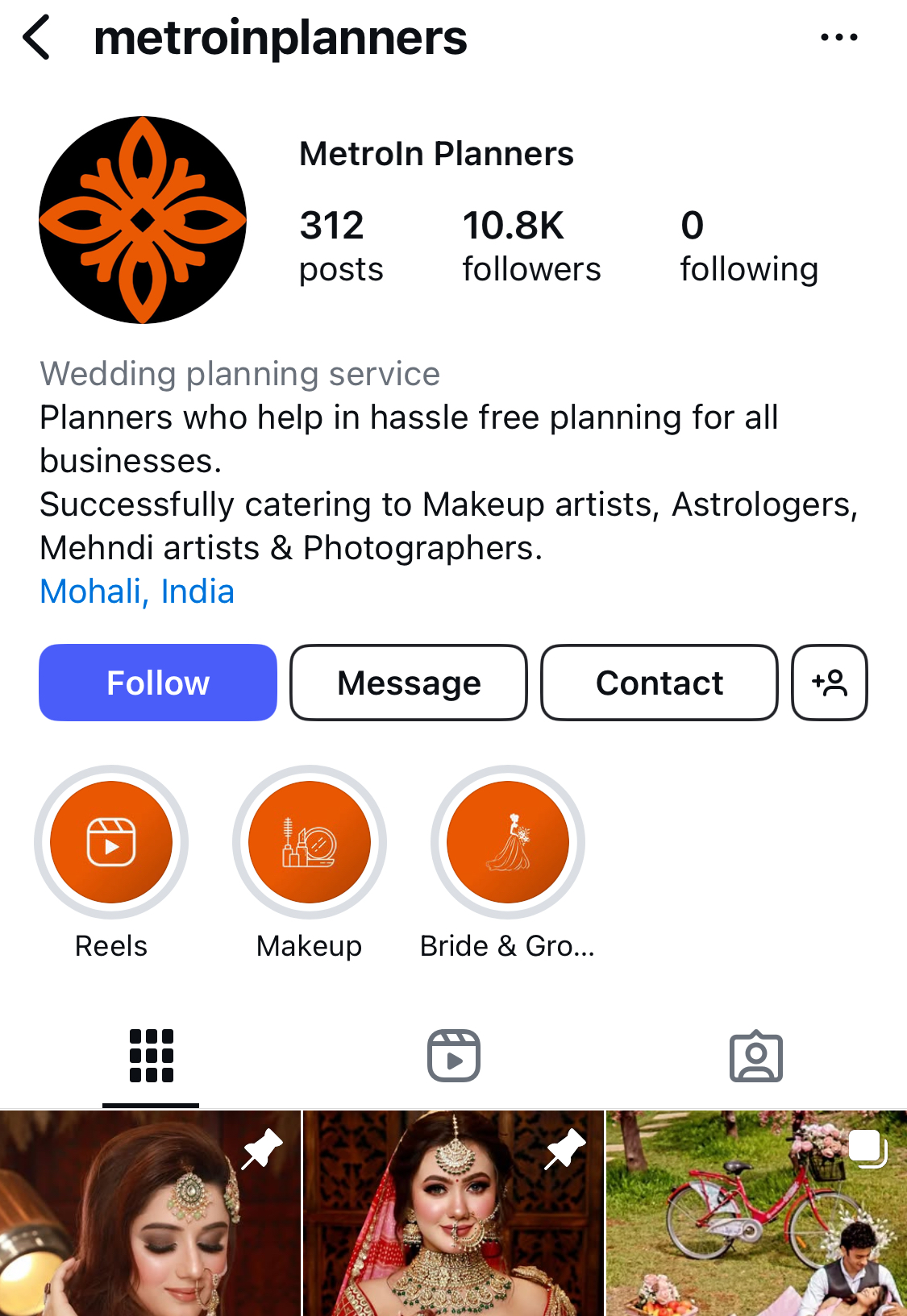The width and height of the screenshot is (907, 1316).
Task: Open the bicycle couple carousel post
Action: [756, 1213]
